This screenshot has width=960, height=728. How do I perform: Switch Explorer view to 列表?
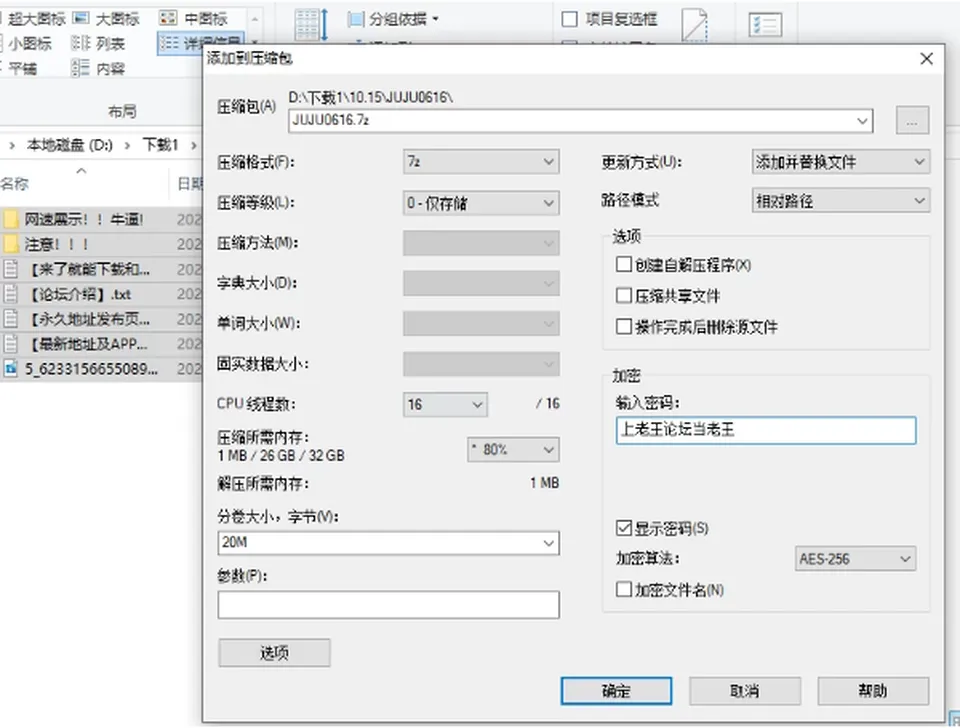(99, 43)
